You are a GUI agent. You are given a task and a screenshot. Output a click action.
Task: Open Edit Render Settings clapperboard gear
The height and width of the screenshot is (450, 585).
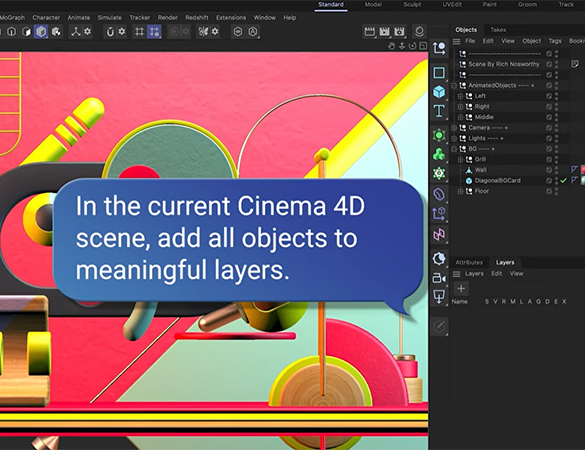tap(399, 32)
